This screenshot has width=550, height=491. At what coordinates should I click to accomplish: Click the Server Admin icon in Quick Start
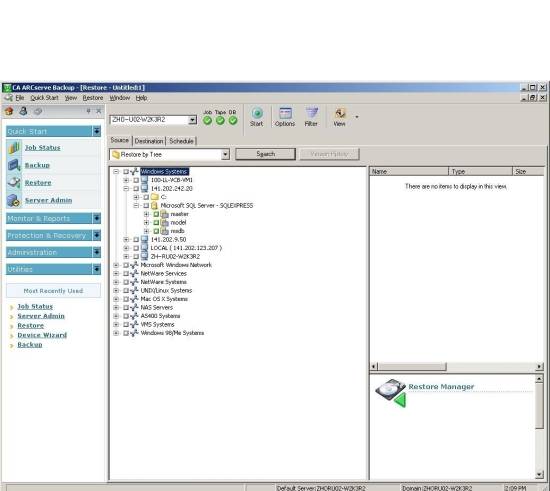14,200
